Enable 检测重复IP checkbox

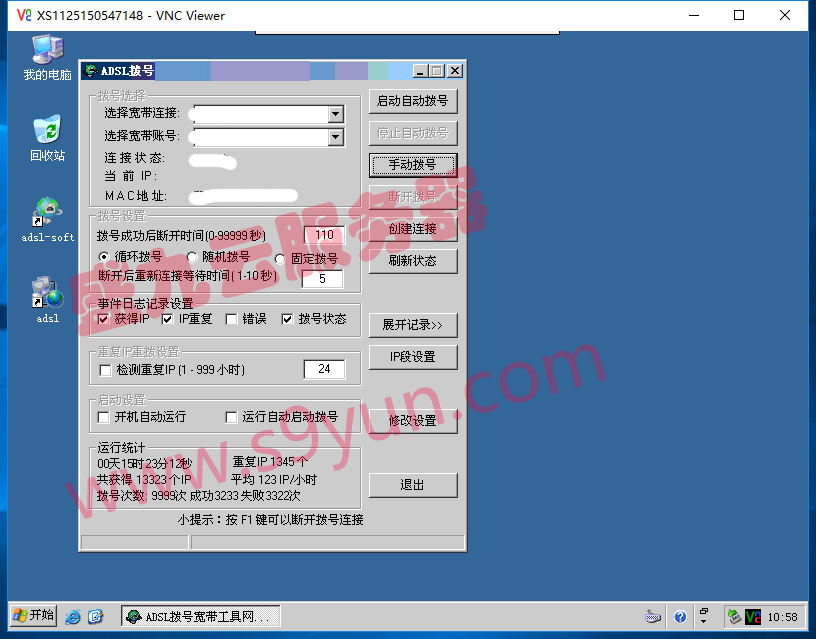point(106,370)
